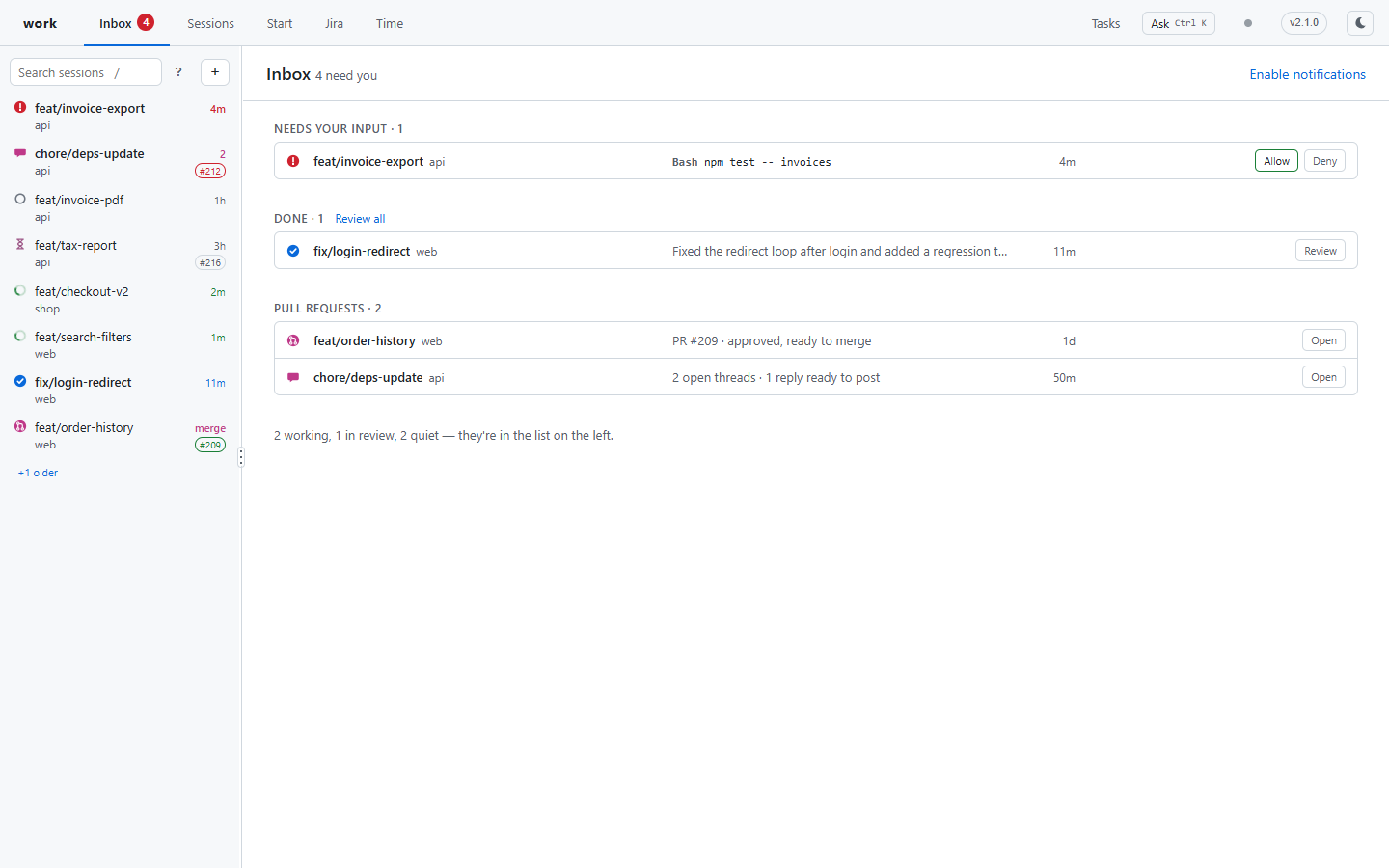This screenshot has height=868, width=1389.
Task: Switch to the Inbox tab
Action: click(x=126, y=23)
